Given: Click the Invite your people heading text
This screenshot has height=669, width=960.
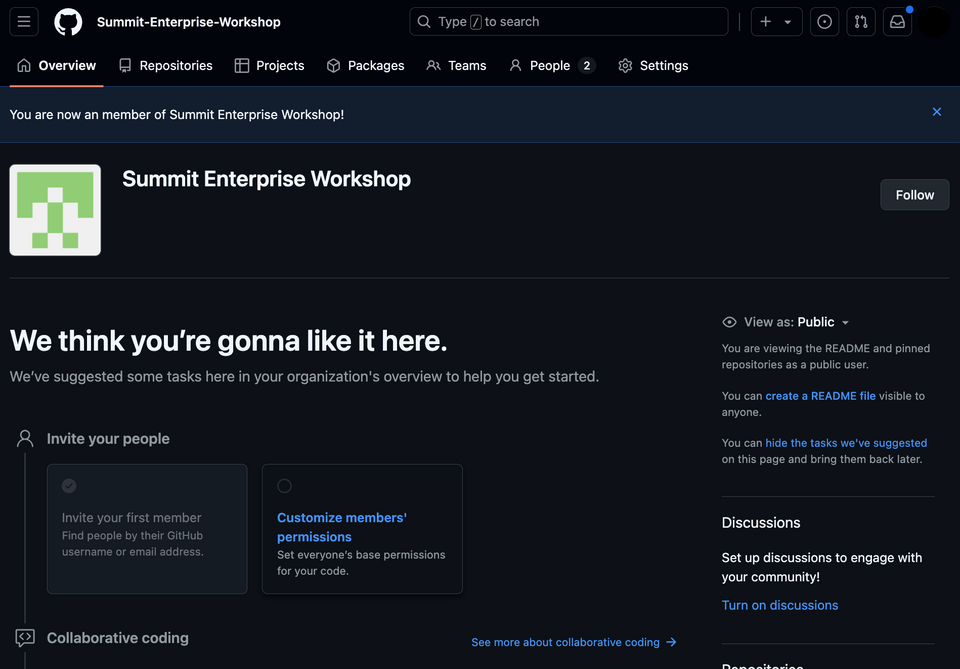Looking at the screenshot, I should [x=108, y=439].
